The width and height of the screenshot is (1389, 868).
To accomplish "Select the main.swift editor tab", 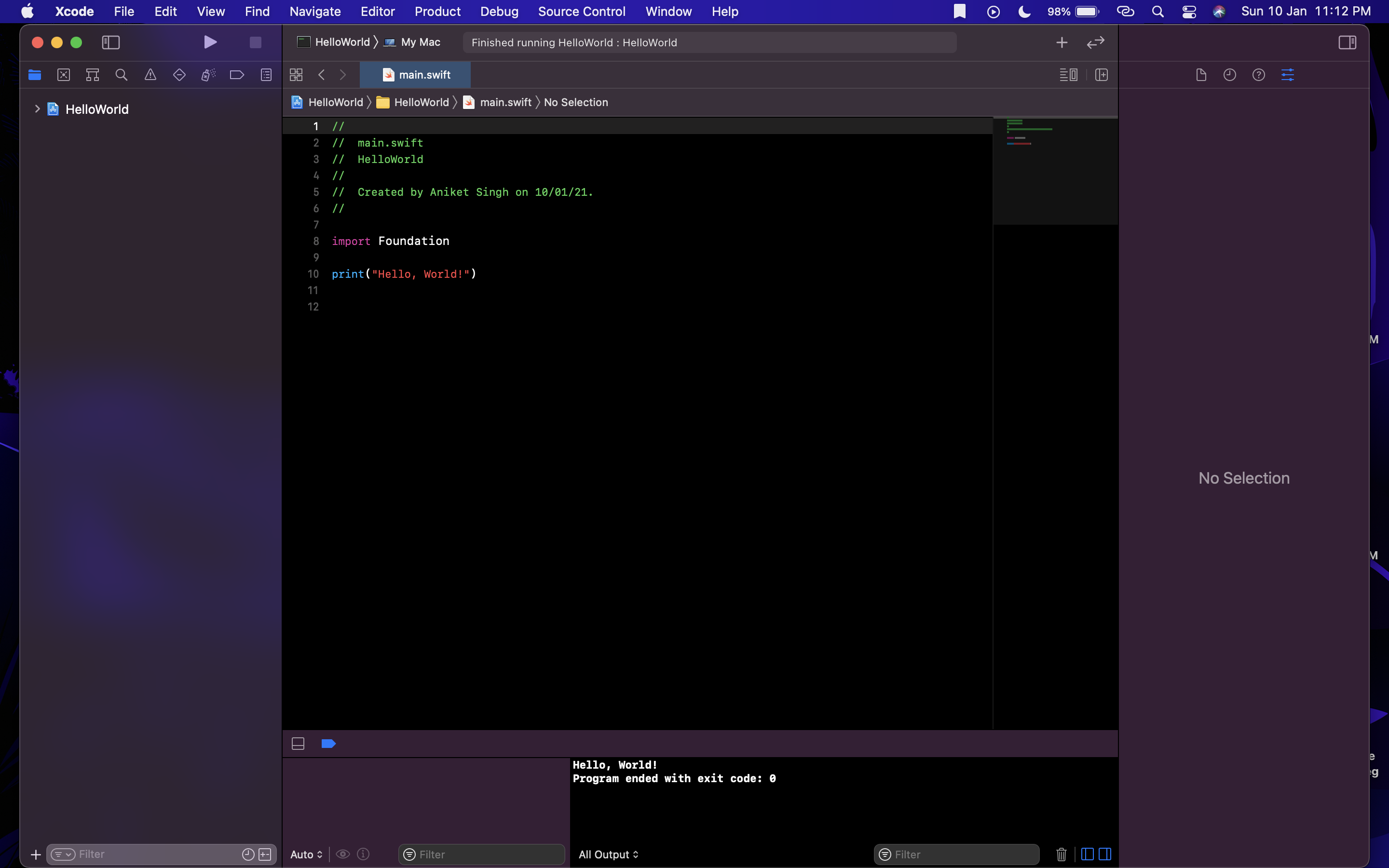I will [416, 75].
